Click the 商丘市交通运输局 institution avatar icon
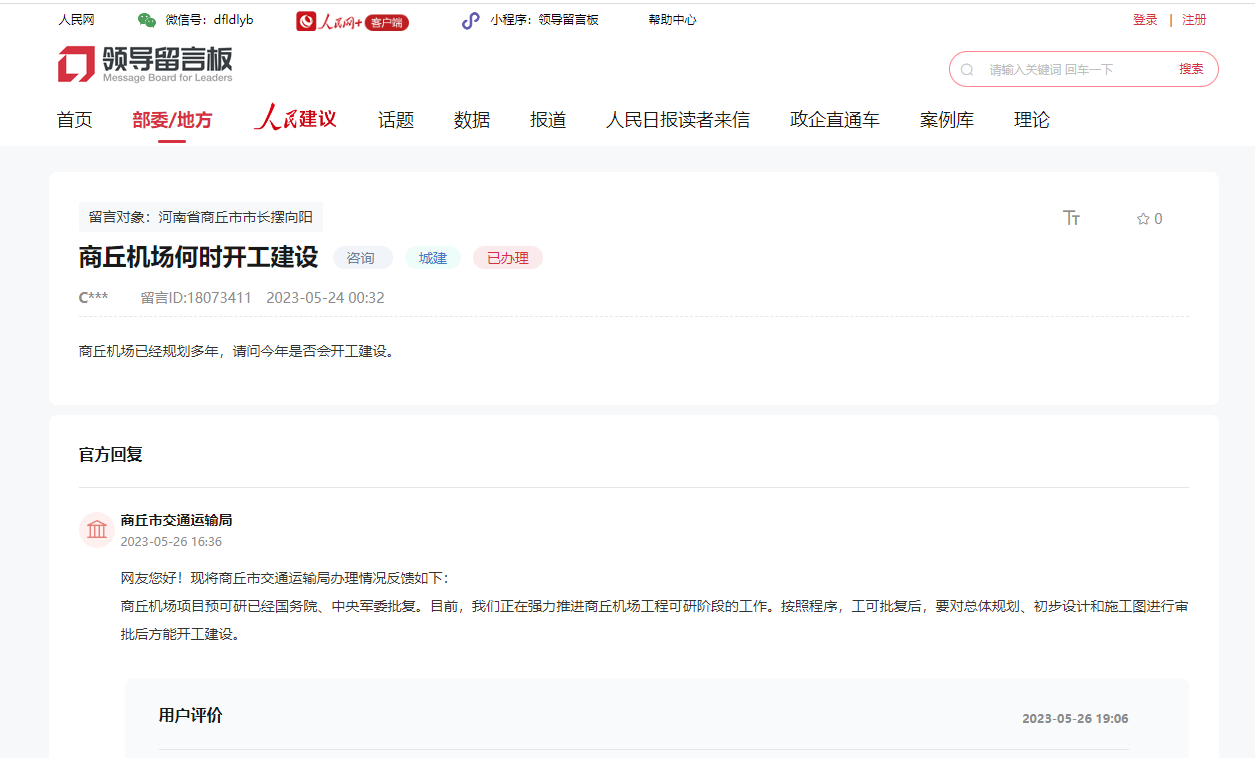This screenshot has height=758, width=1255. [97, 529]
